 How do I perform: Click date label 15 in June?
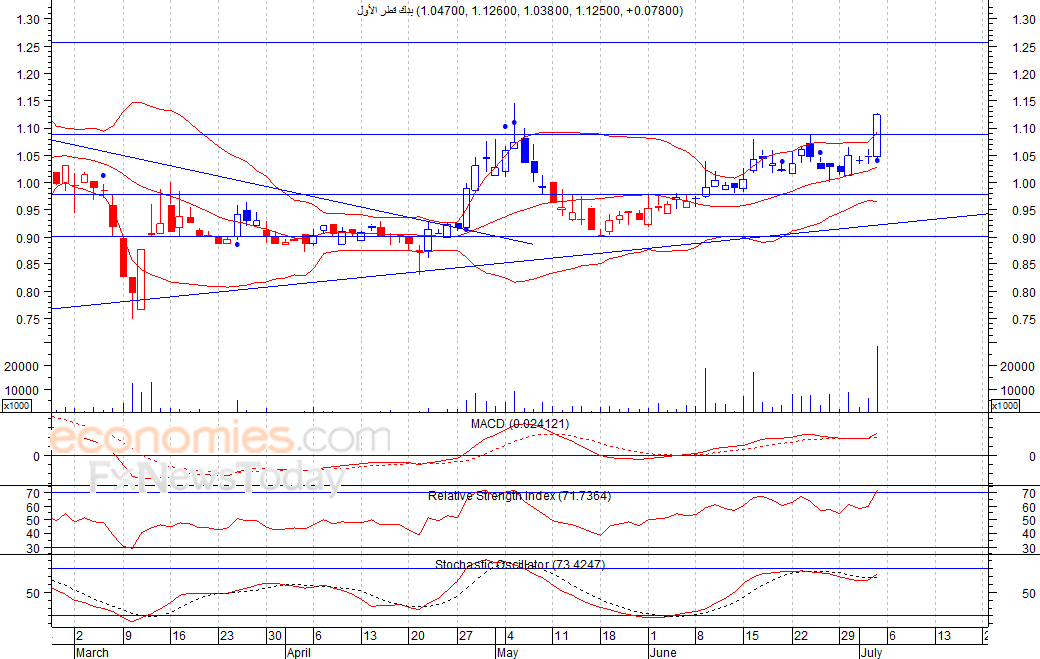click(x=751, y=636)
